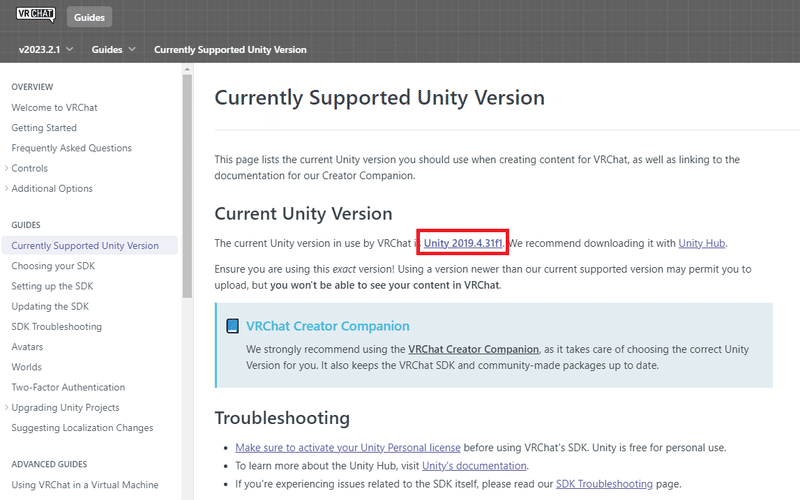Follow the Unity Hub link

pyautogui.click(x=702, y=243)
